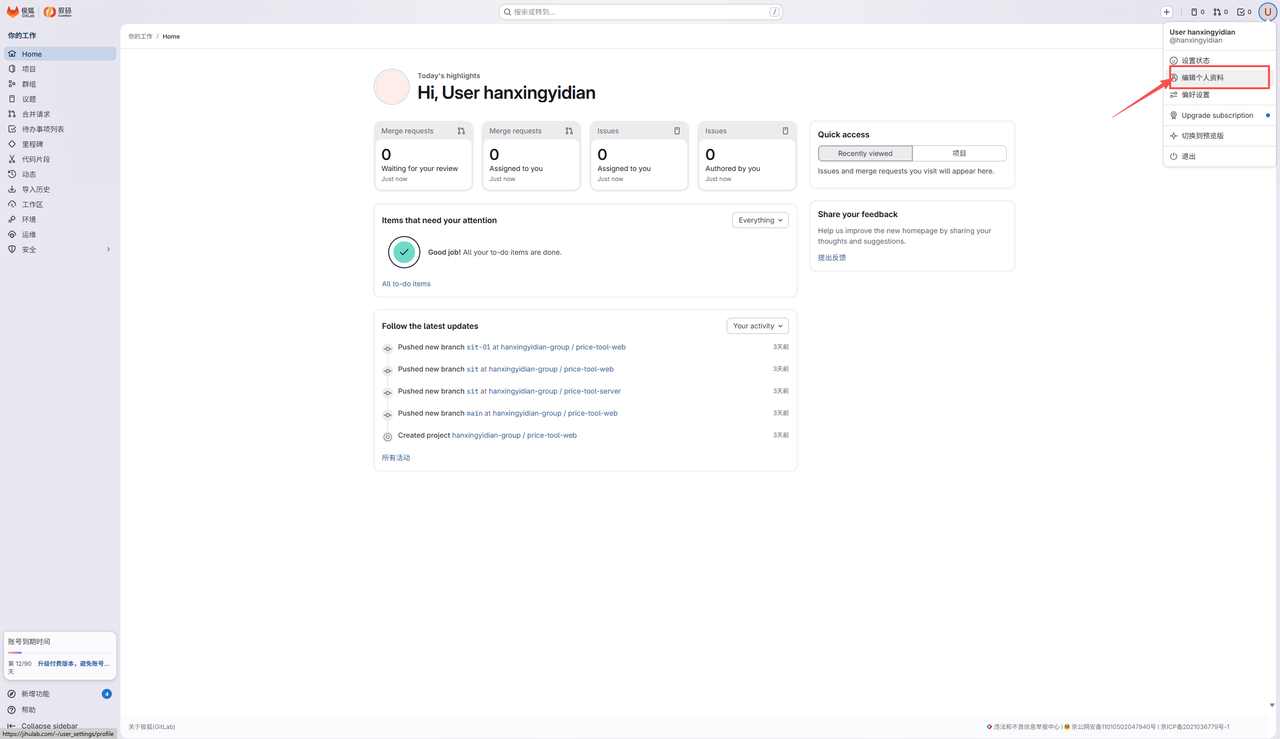Click the user avatar in top right

[1267, 12]
